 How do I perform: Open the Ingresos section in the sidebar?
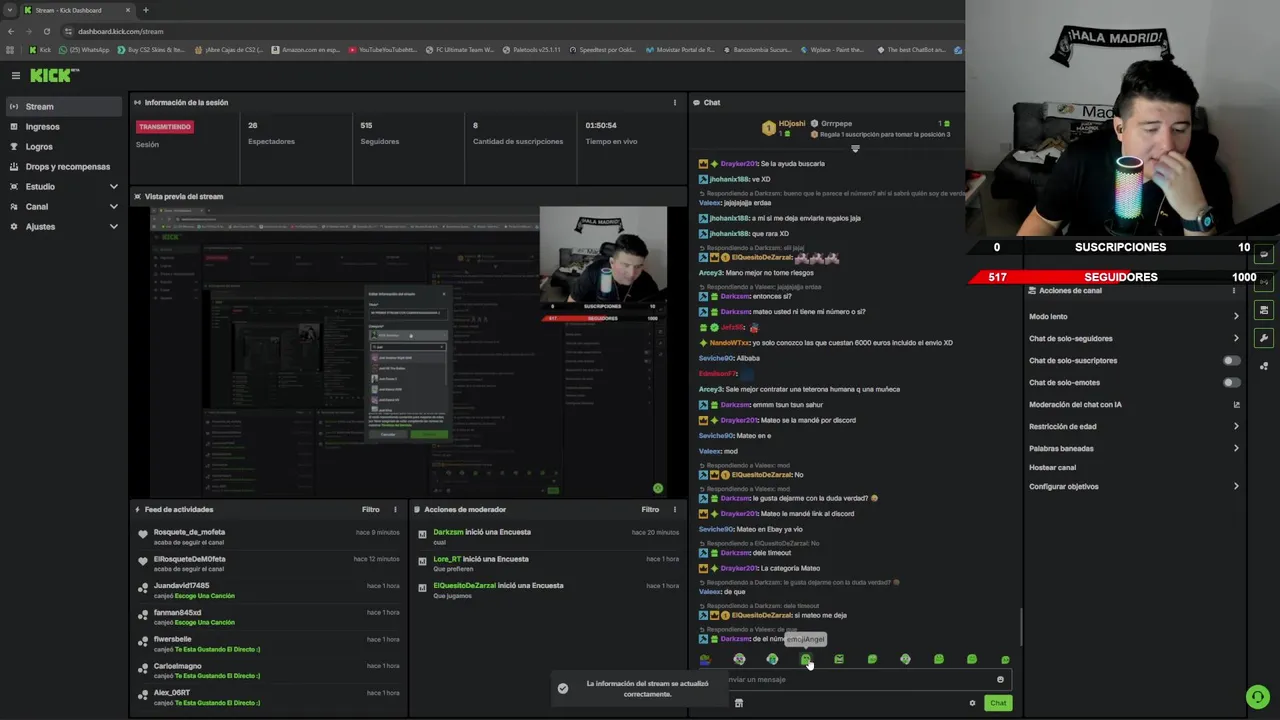[62, 127]
